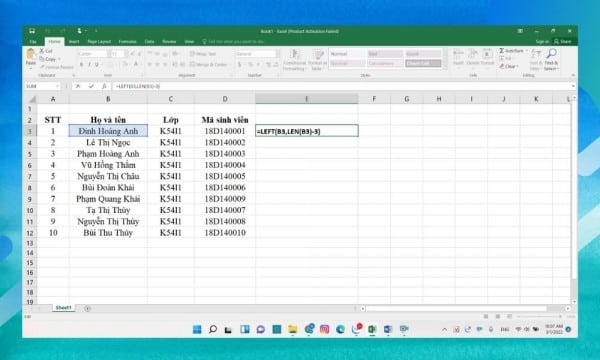Confirm formula with the check mark button

91,86
